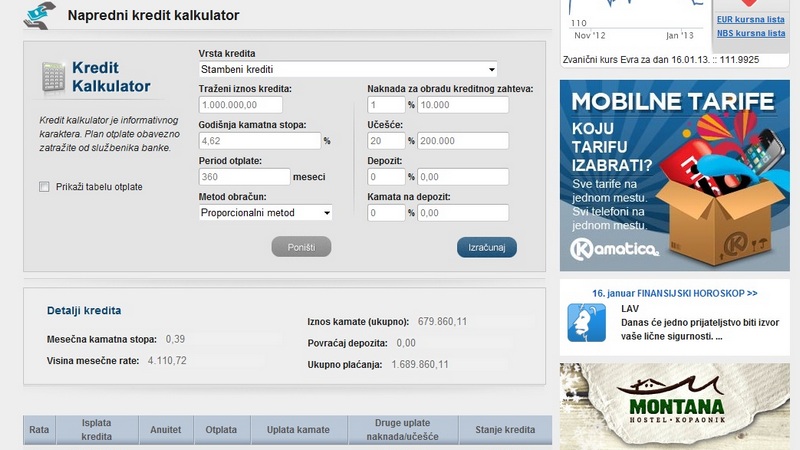The height and width of the screenshot is (450, 800).
Task: Click the Anuitet column header
Action: pos(166,430)
